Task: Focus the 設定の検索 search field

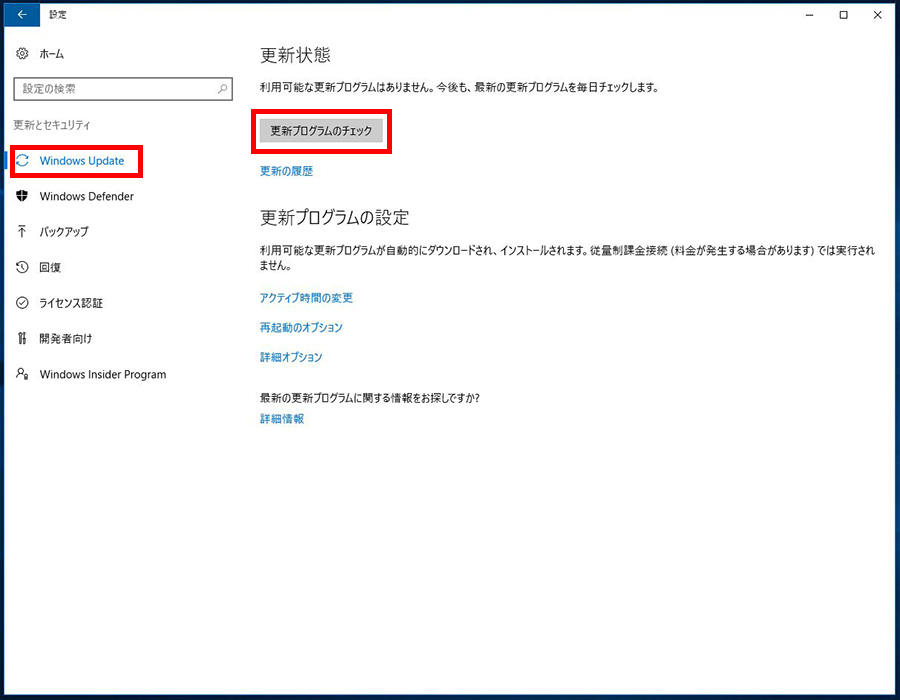Action: click(123, 89)
